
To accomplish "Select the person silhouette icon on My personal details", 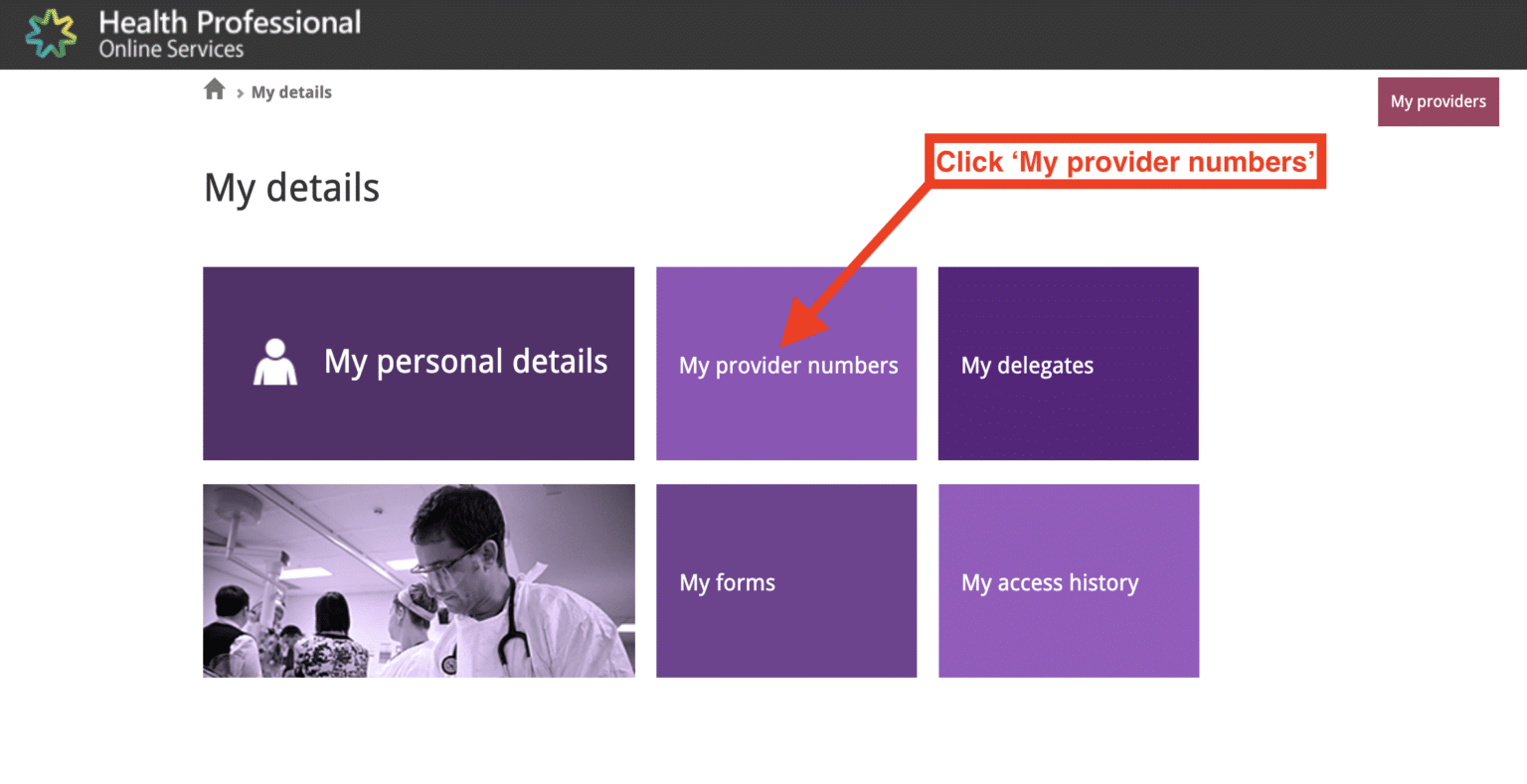I will pyautogui.click(x=275, y=362).
